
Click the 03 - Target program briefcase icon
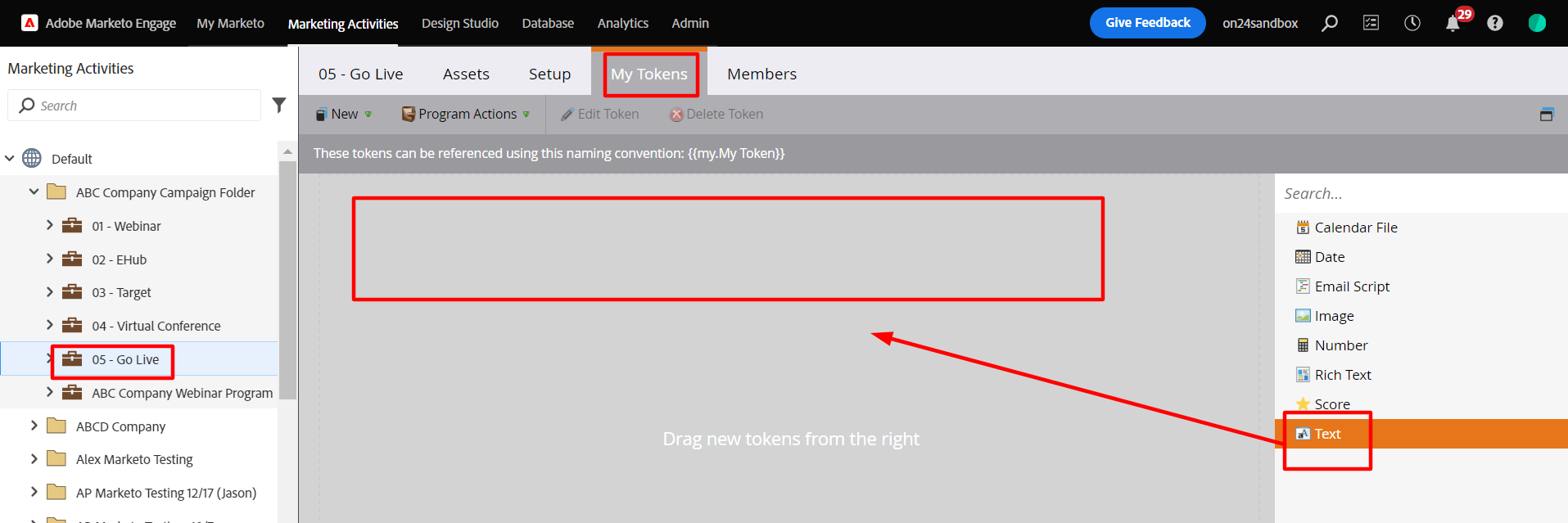(x=72, y=291)
